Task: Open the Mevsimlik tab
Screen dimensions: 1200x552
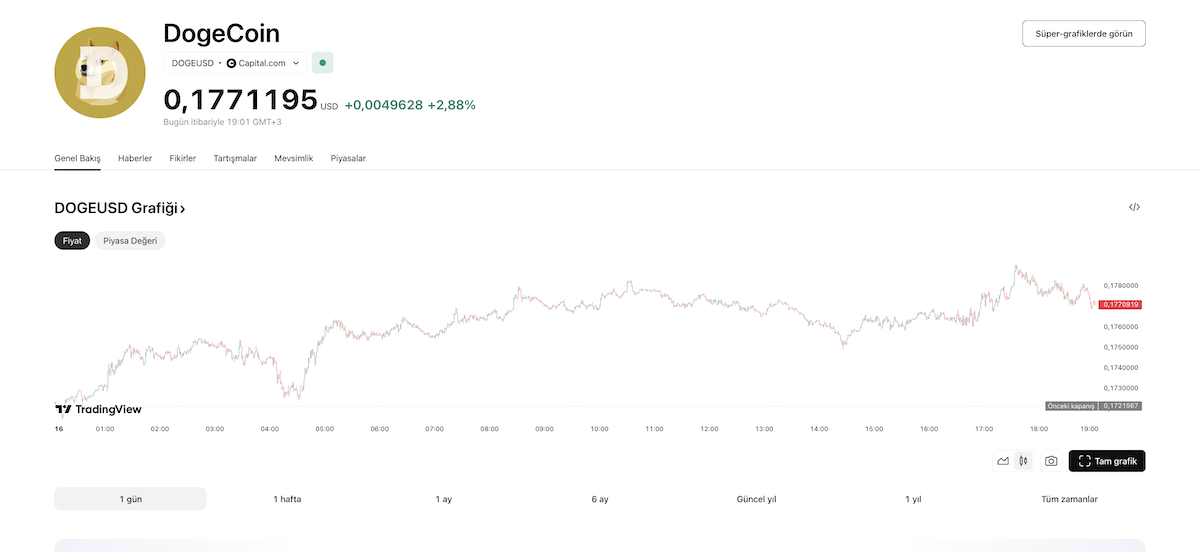Action: pos(294,158)
